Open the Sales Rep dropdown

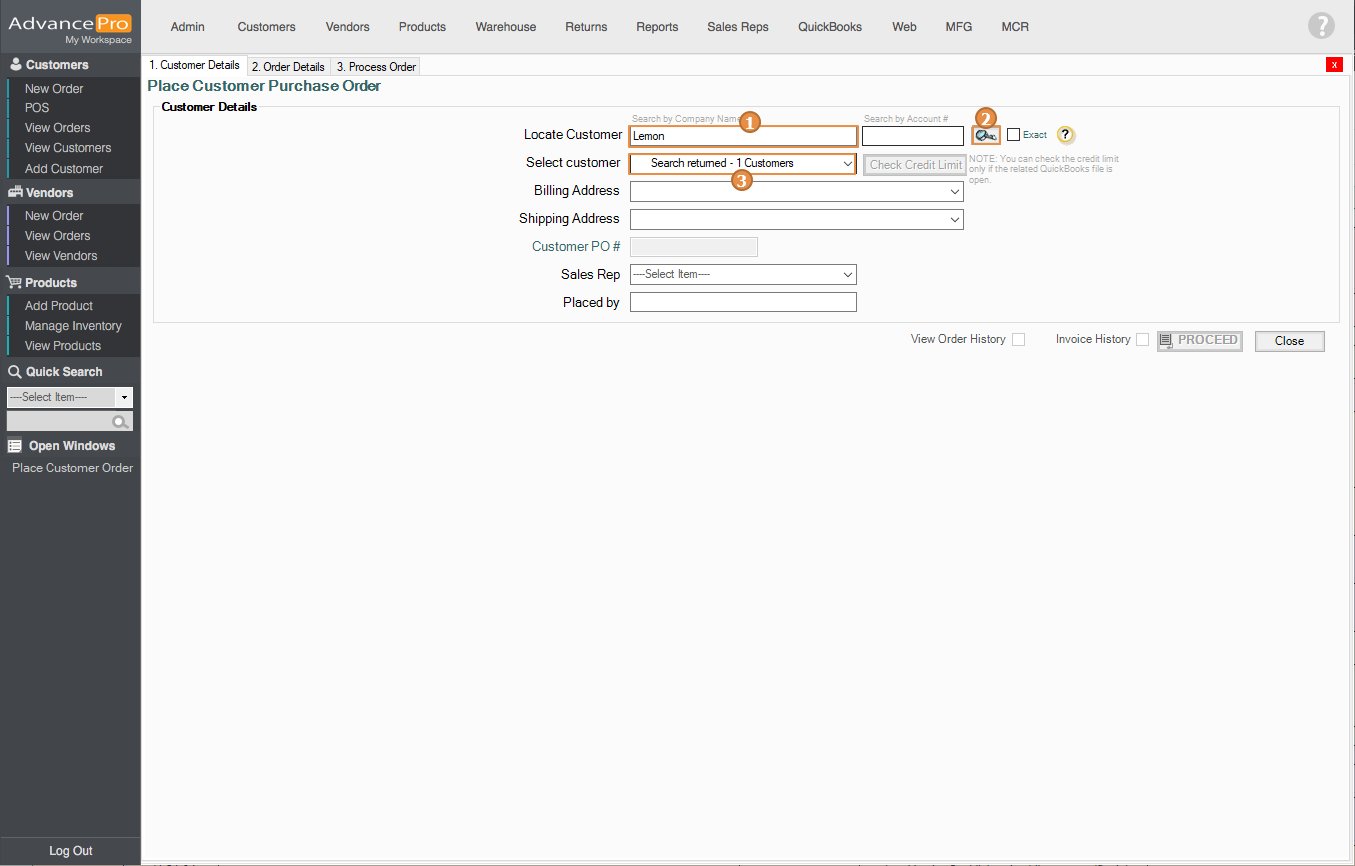(x=743, y=274)
